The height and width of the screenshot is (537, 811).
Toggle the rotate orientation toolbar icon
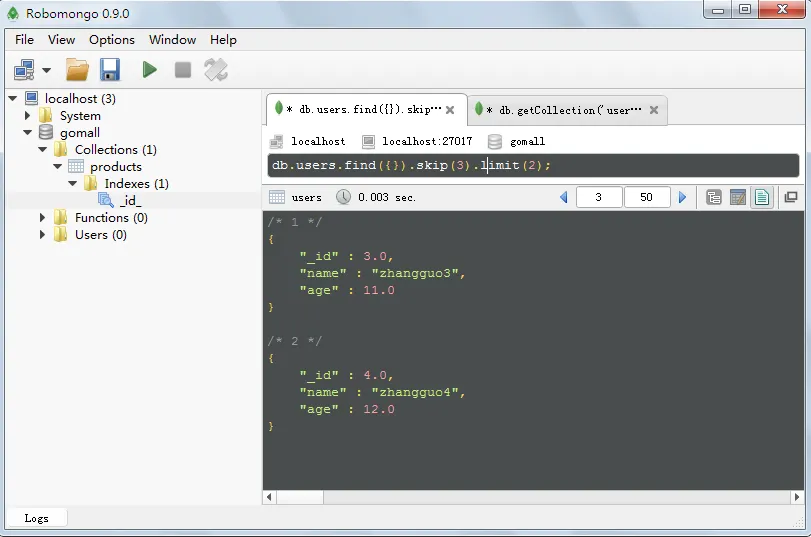[216, 70]
